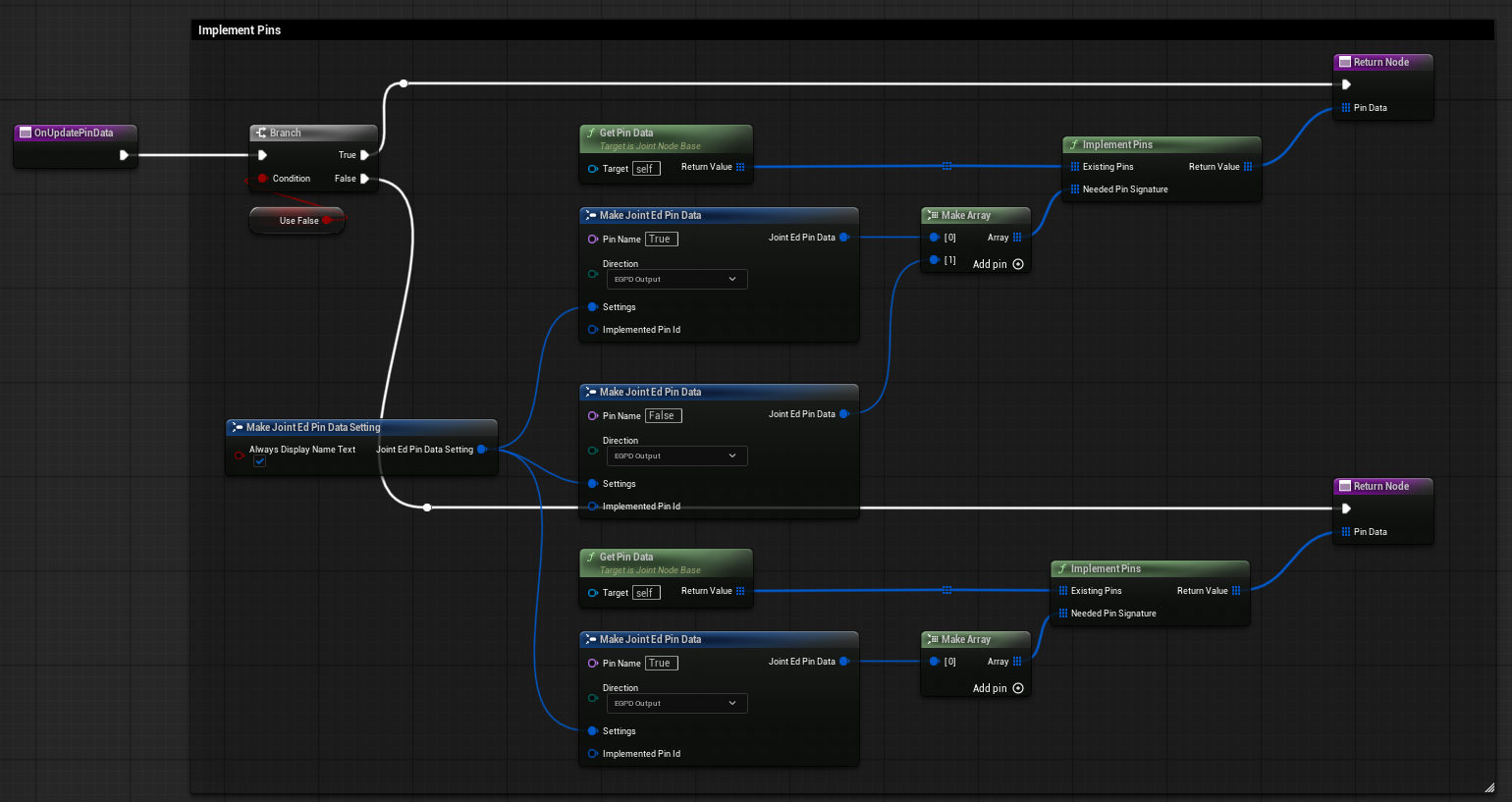Click the Joint Ed Pin Data Setting output pin
The height and width of the screenshot is (802, 1512).
click(x=482, y=450)
